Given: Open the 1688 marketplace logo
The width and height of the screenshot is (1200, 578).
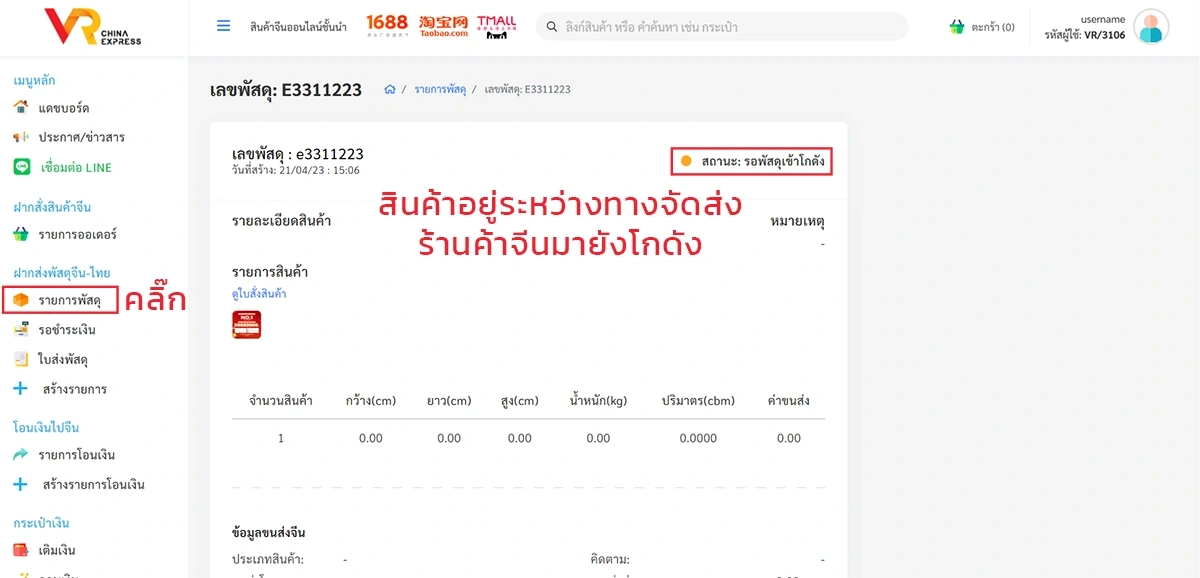Looking at the screenshot, I should pos(387,26).
